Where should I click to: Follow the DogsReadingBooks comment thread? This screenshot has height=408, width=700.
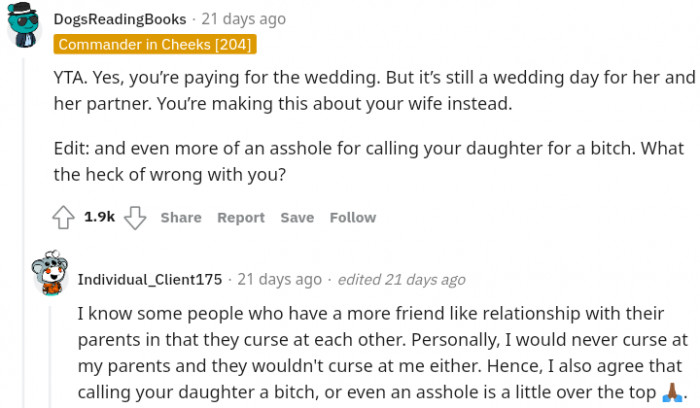point(353,217)
